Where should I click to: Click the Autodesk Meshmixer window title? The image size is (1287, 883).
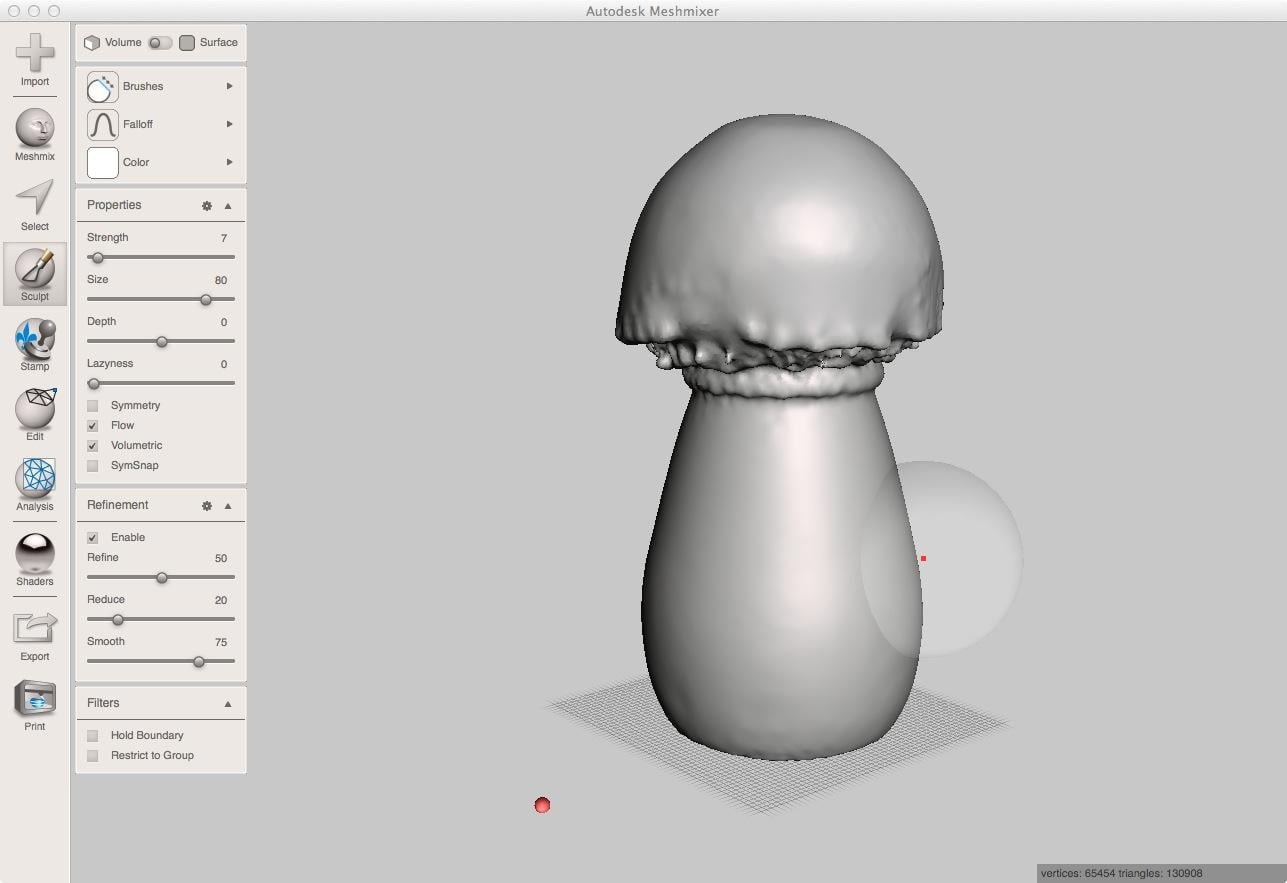(x=652, y=11)
